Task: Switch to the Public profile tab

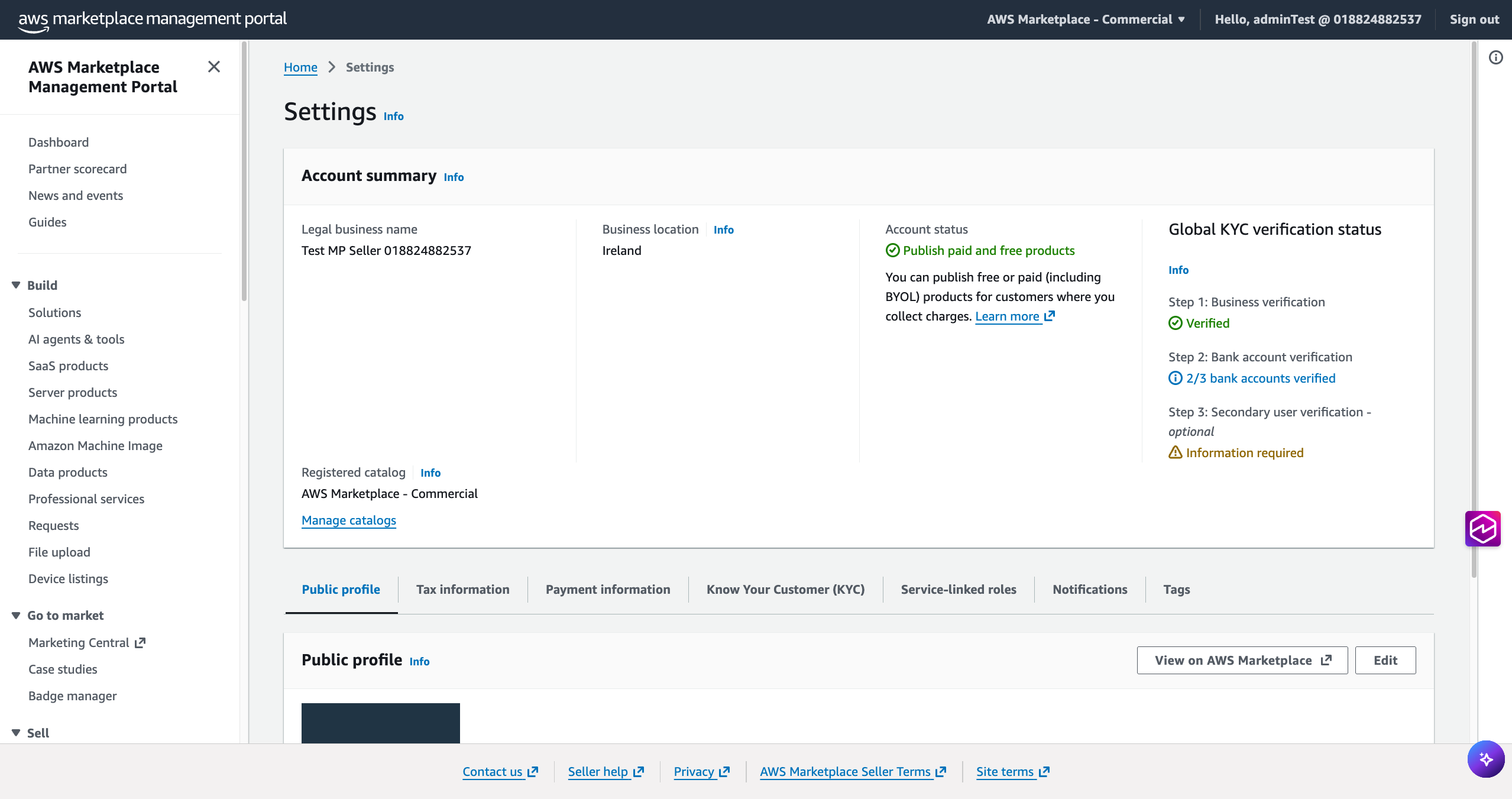Action: [x=341, y=589]
